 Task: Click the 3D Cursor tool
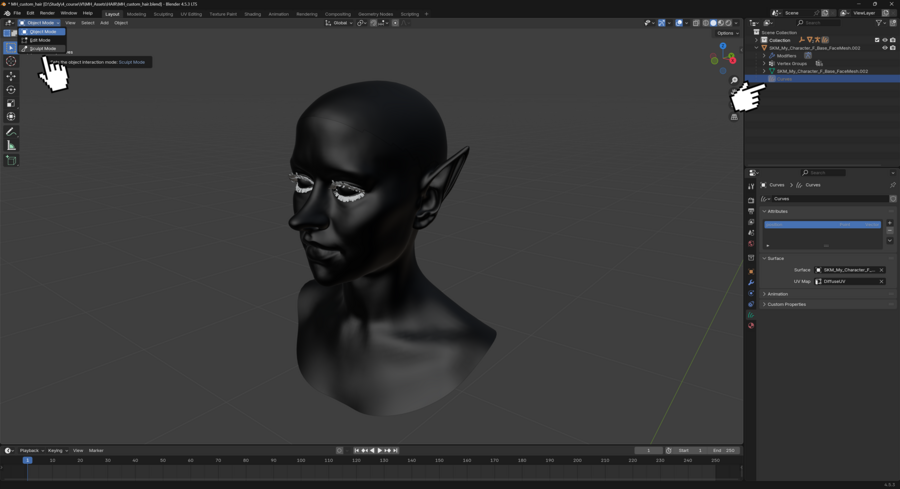(x=11, y=61)
